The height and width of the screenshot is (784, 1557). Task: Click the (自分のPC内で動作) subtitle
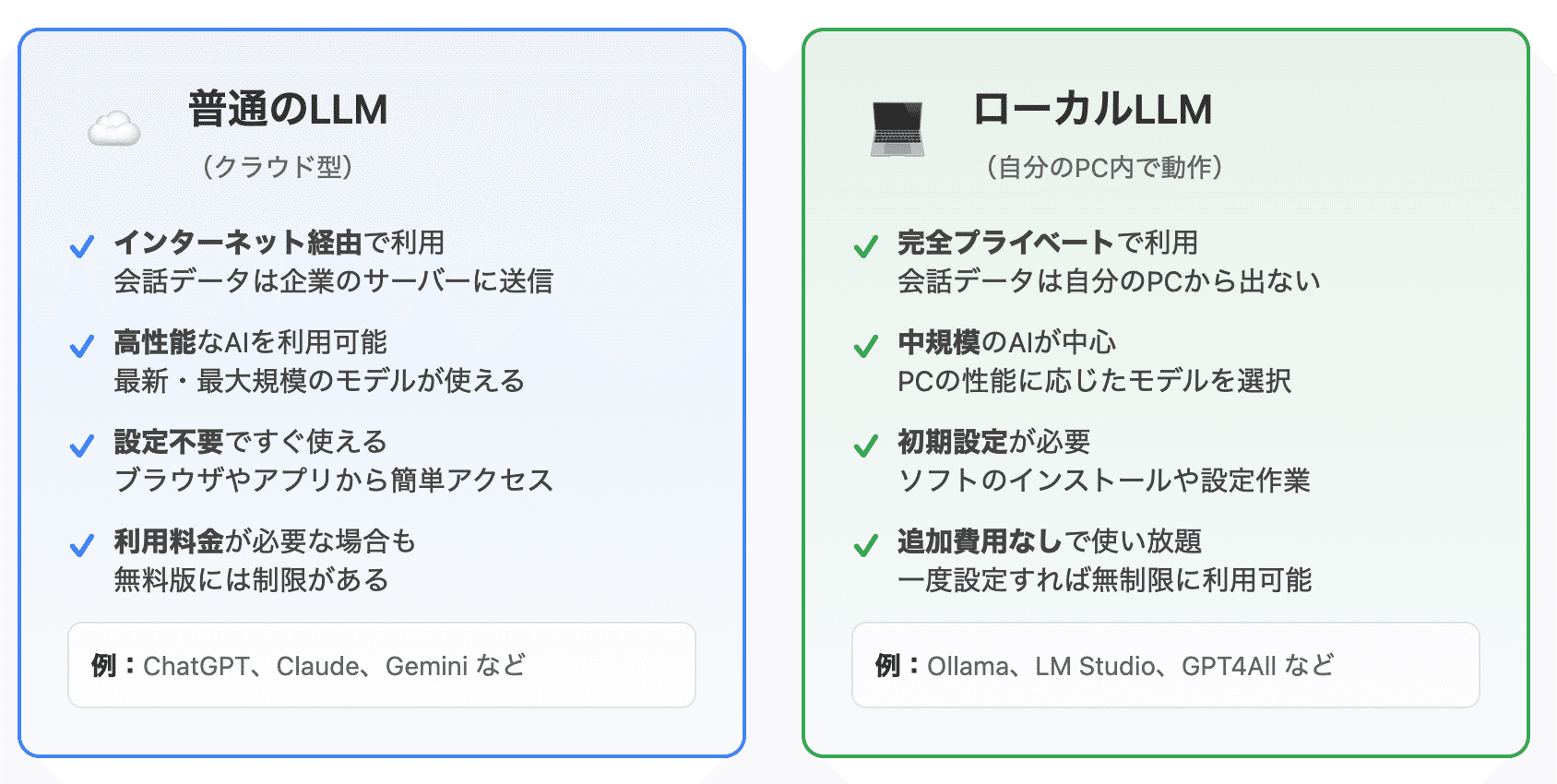click(1104, 167)
